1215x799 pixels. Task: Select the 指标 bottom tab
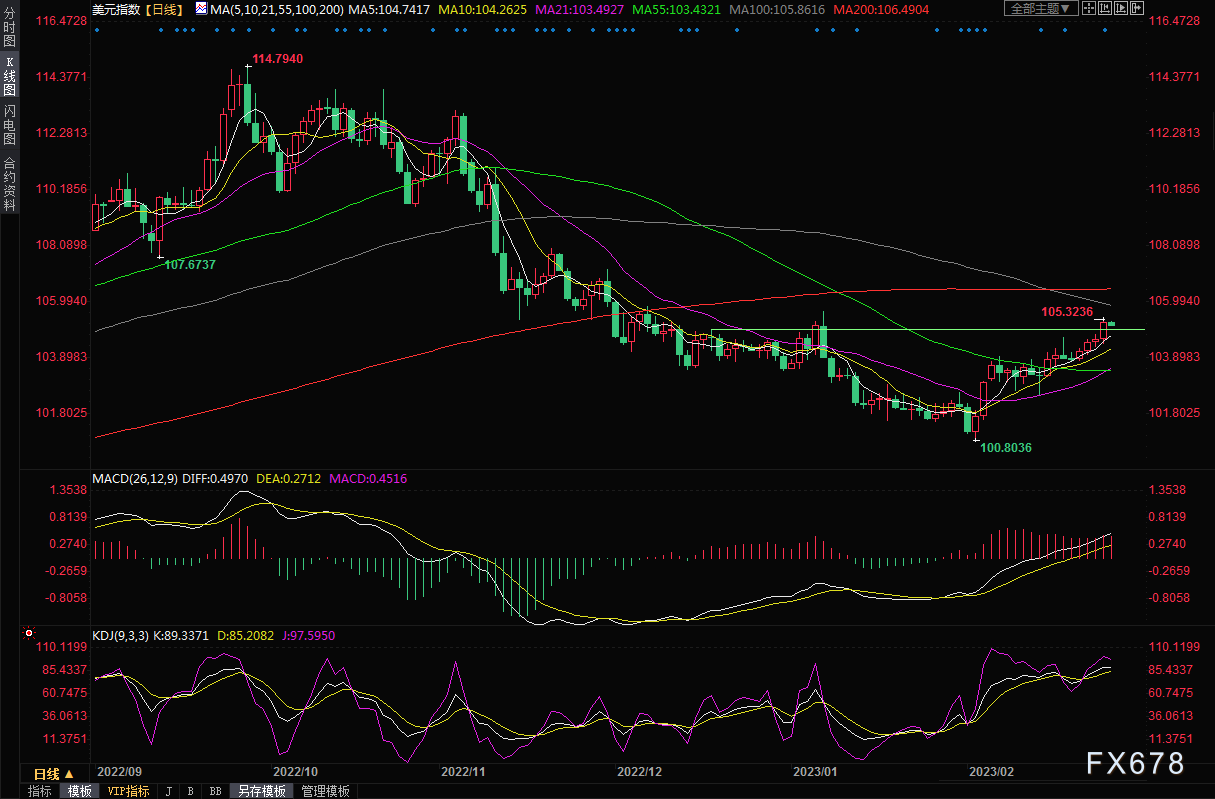click(40, 791)
